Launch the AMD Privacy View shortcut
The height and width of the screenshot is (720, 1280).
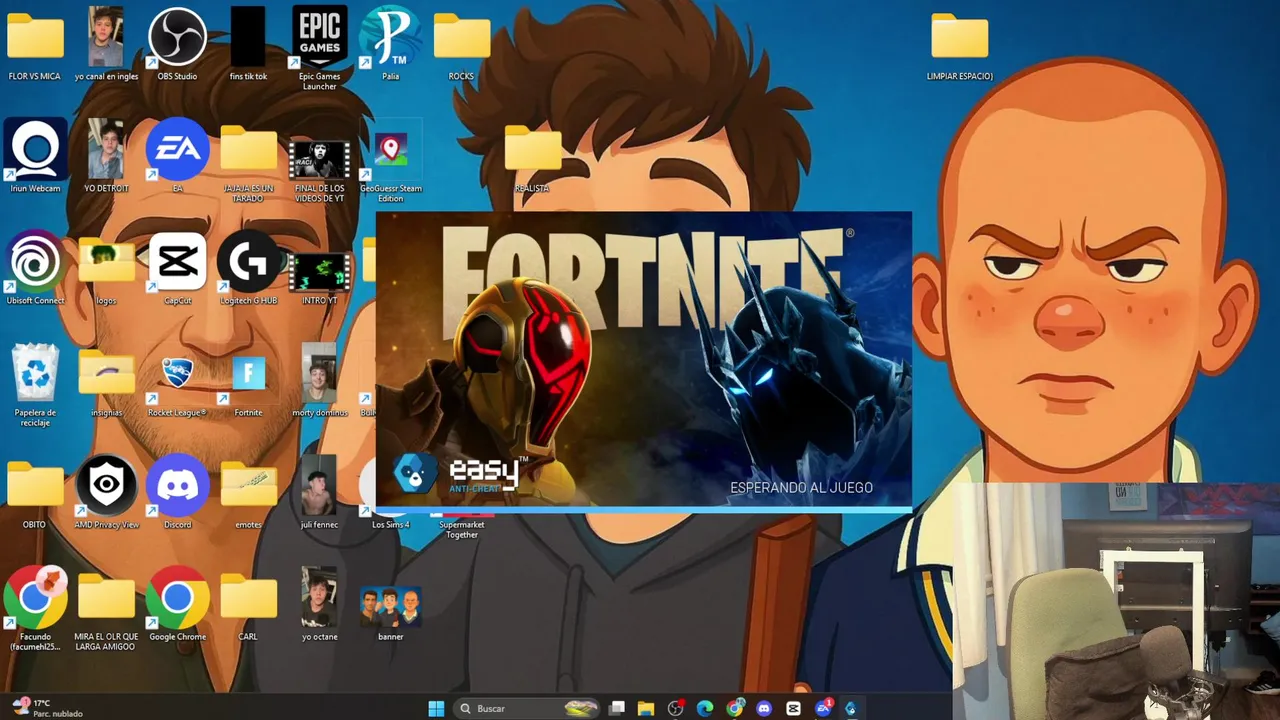(x=106, y=492)
